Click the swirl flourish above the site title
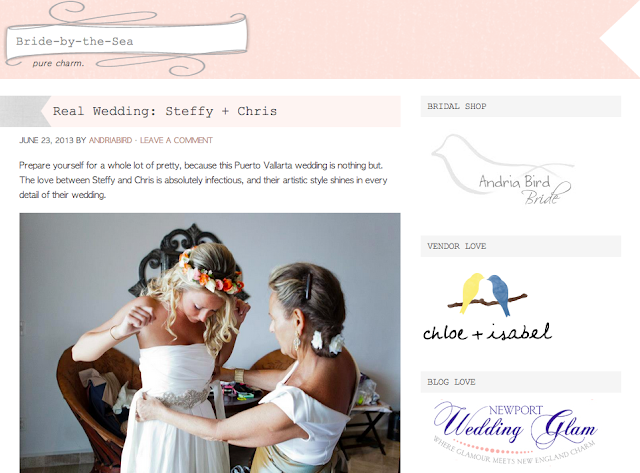 tap(102, 14)
